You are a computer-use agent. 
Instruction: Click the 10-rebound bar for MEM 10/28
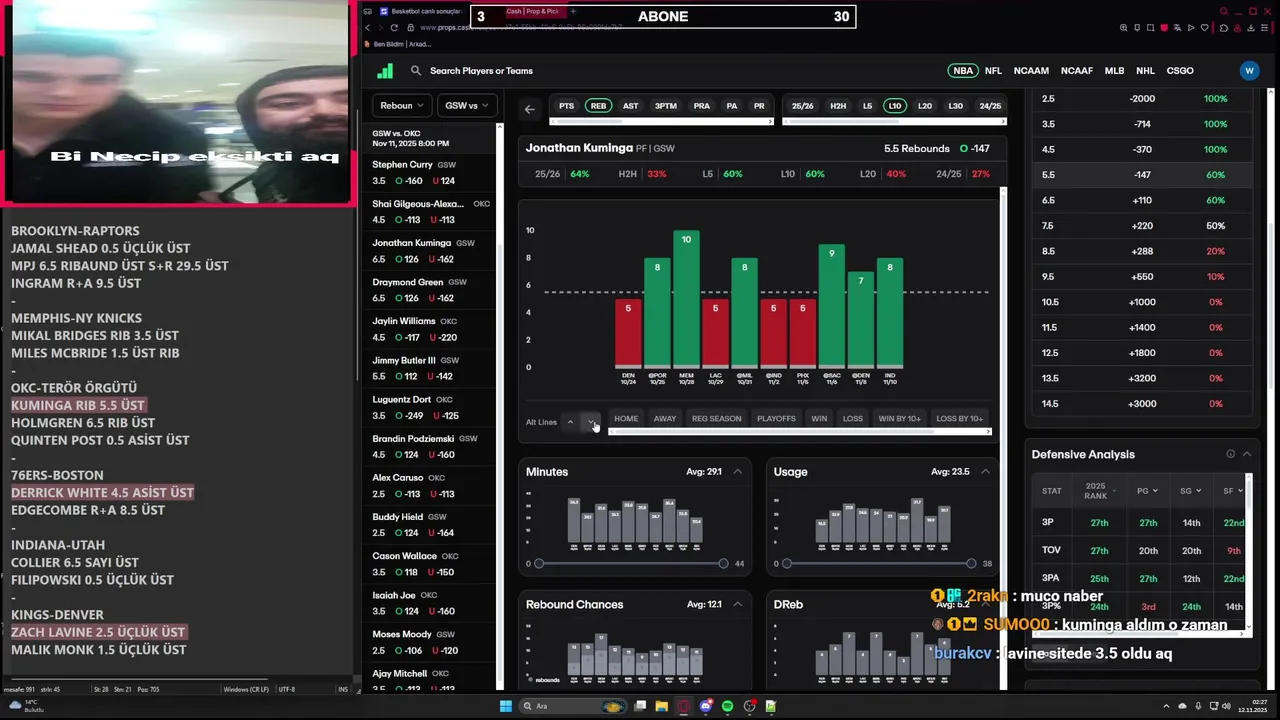click(x=686, y=299)
